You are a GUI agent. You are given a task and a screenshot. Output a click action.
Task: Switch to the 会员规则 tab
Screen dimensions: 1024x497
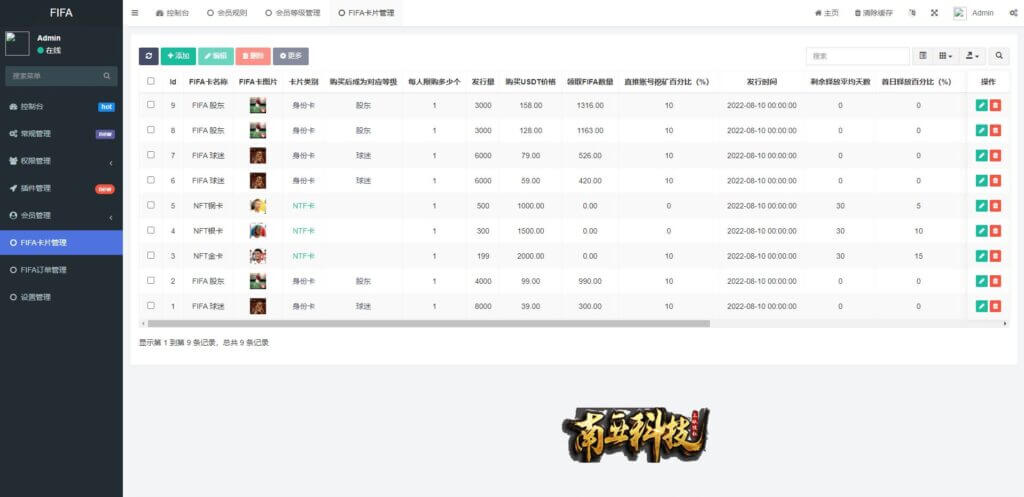click(227, 13)
